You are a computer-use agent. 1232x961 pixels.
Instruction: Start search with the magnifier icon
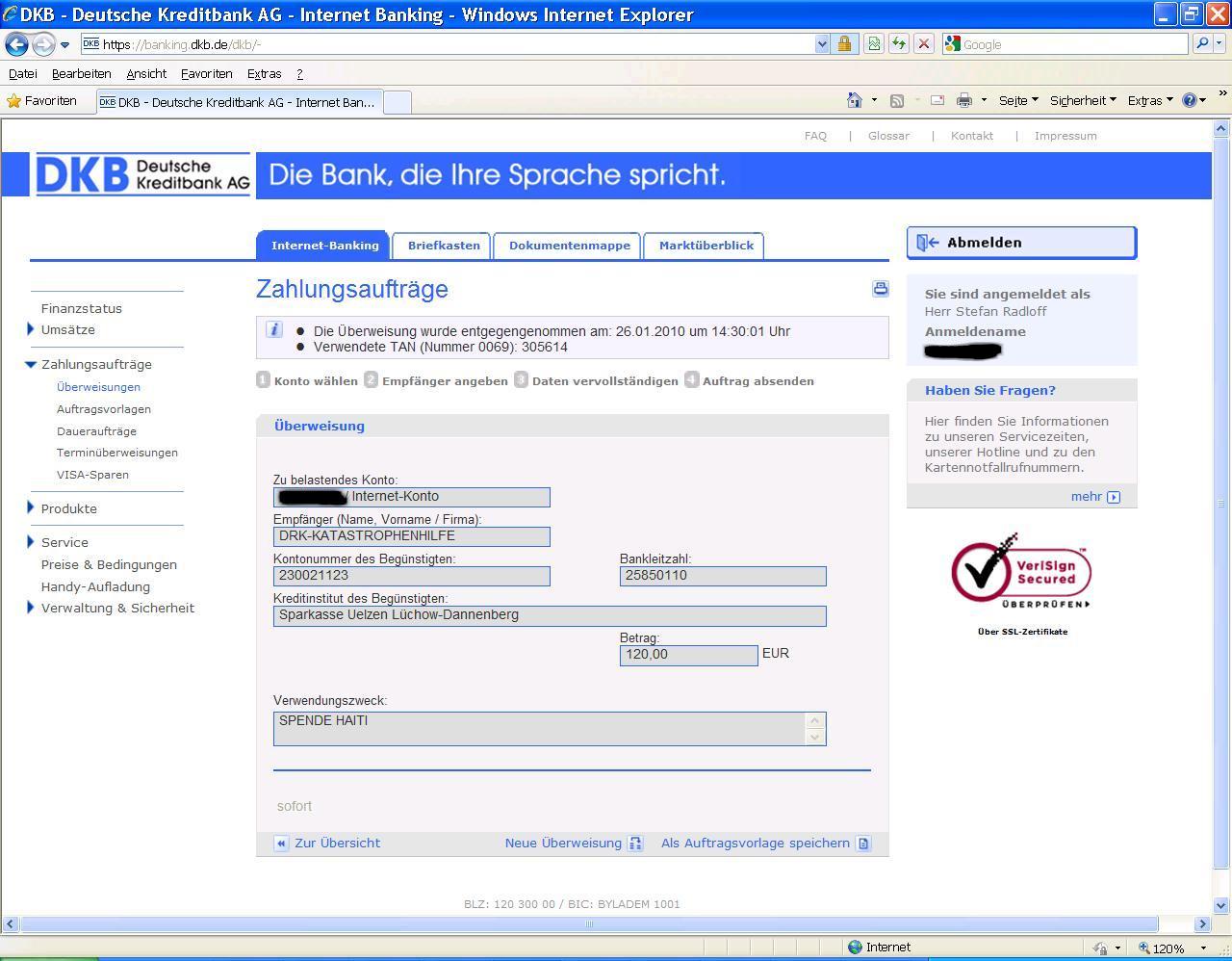(x=1201, y=43)
